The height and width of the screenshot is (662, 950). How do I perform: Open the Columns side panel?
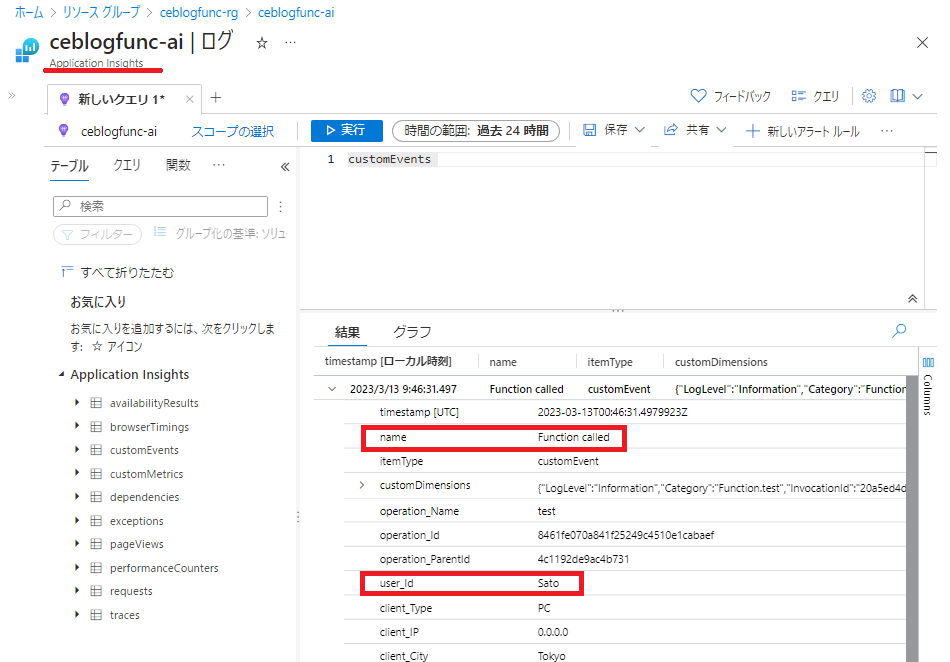tap(928, 386)
